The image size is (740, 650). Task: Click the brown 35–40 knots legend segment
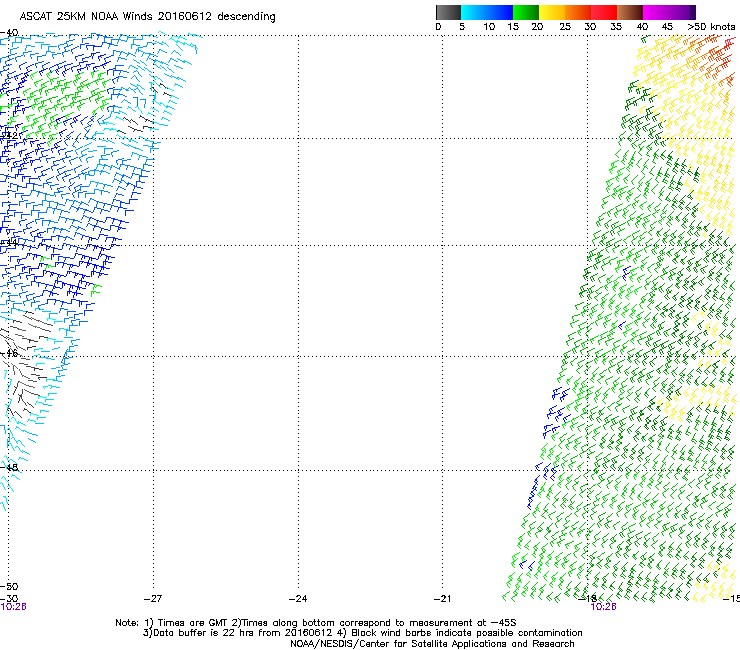coord(630,12)
